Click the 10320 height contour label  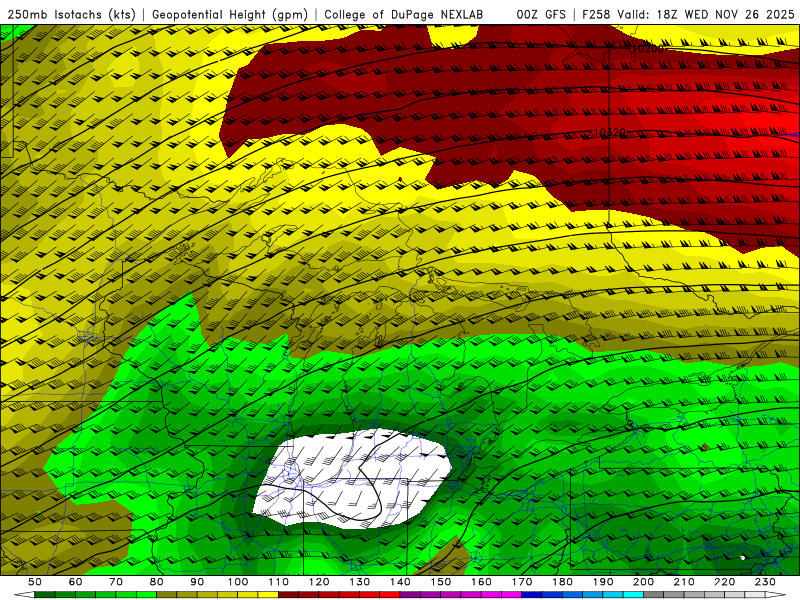click(610, 133)
